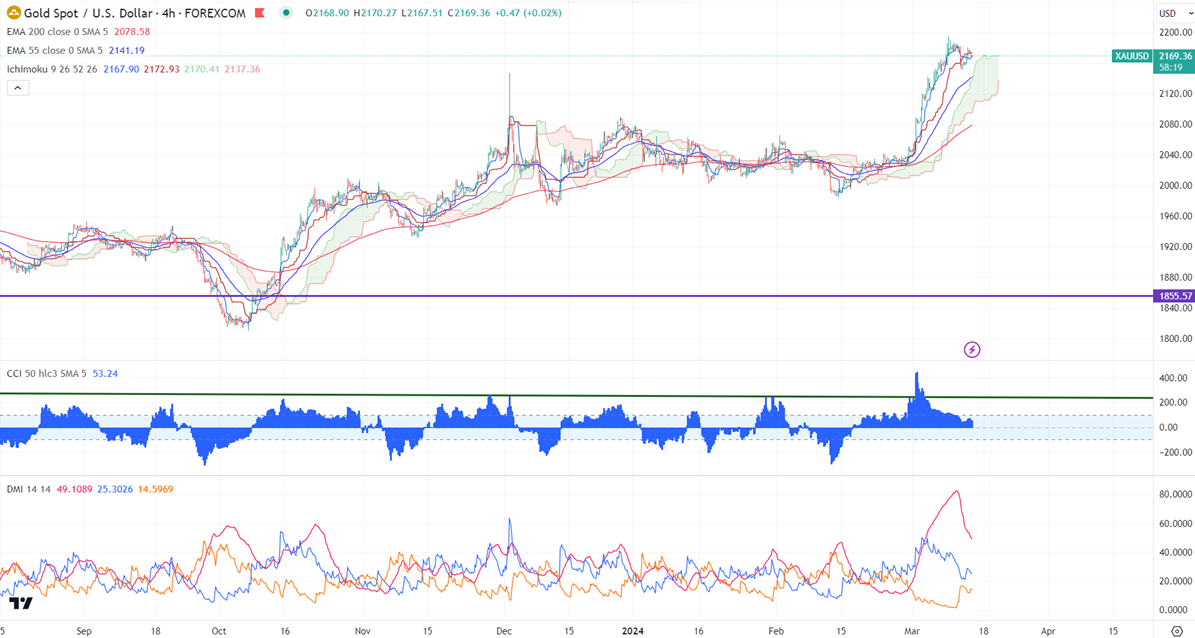Select the CCI 50 hlc3 SMA 5 legend
The height and width of the screenshot is (638, 1195).
(x=46, y=374)
